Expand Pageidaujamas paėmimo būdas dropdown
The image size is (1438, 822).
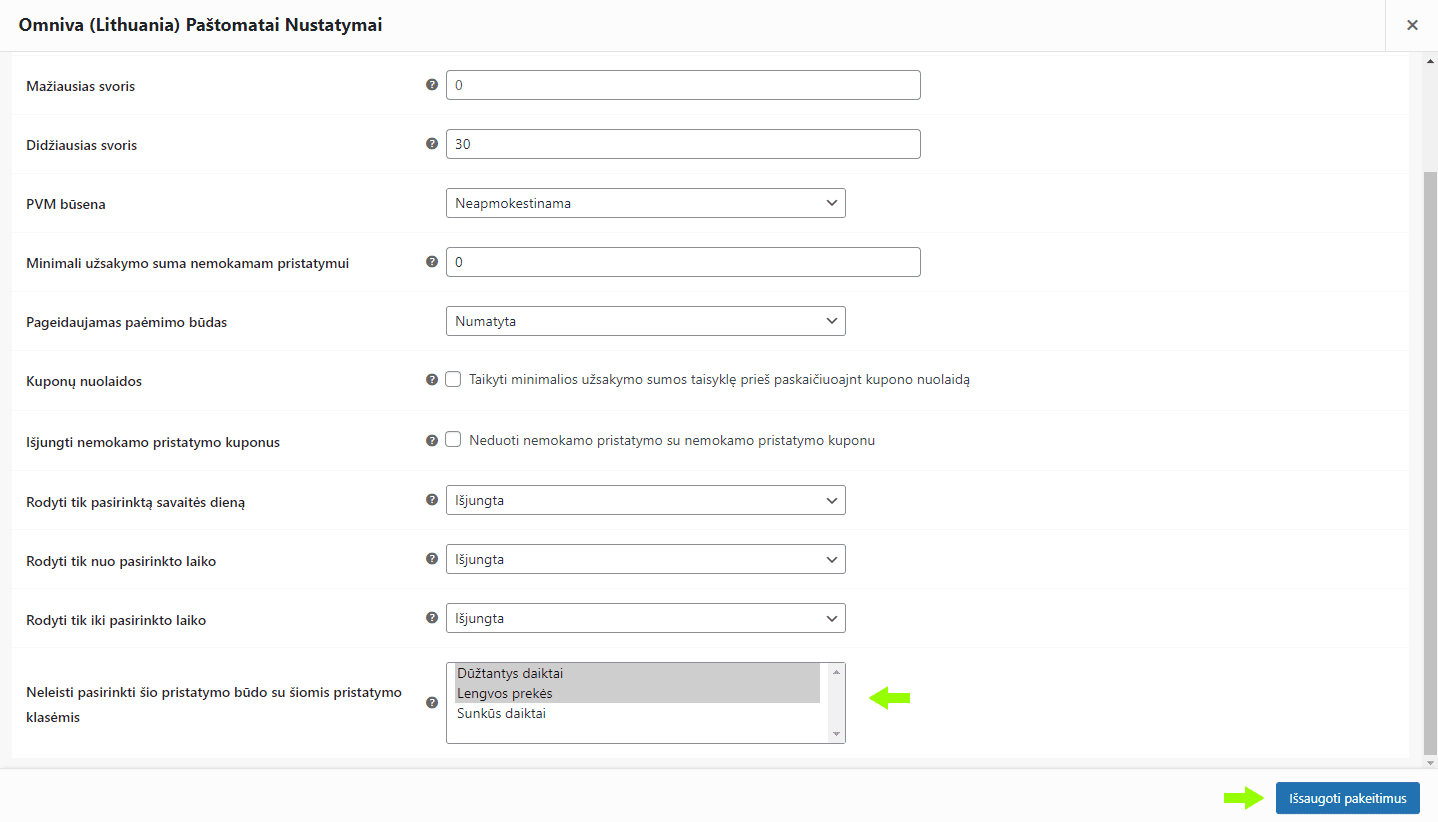[645, 321]
